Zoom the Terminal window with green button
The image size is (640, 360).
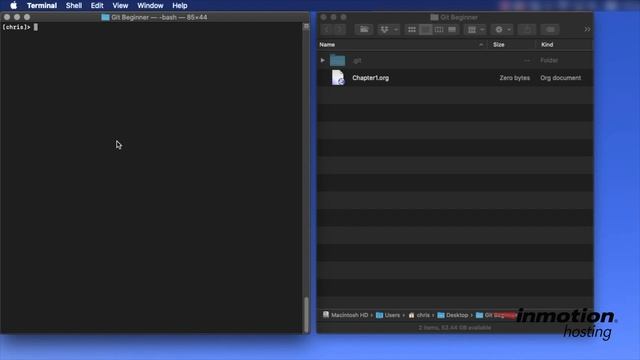(27, 17)
